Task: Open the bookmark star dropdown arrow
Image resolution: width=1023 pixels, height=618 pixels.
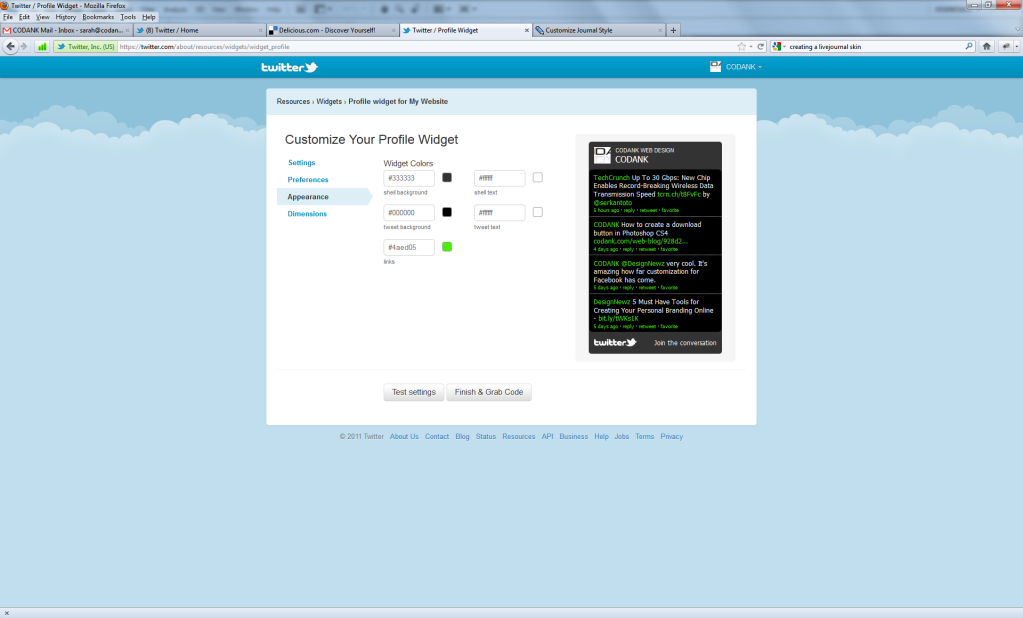Action: point(751,46)
